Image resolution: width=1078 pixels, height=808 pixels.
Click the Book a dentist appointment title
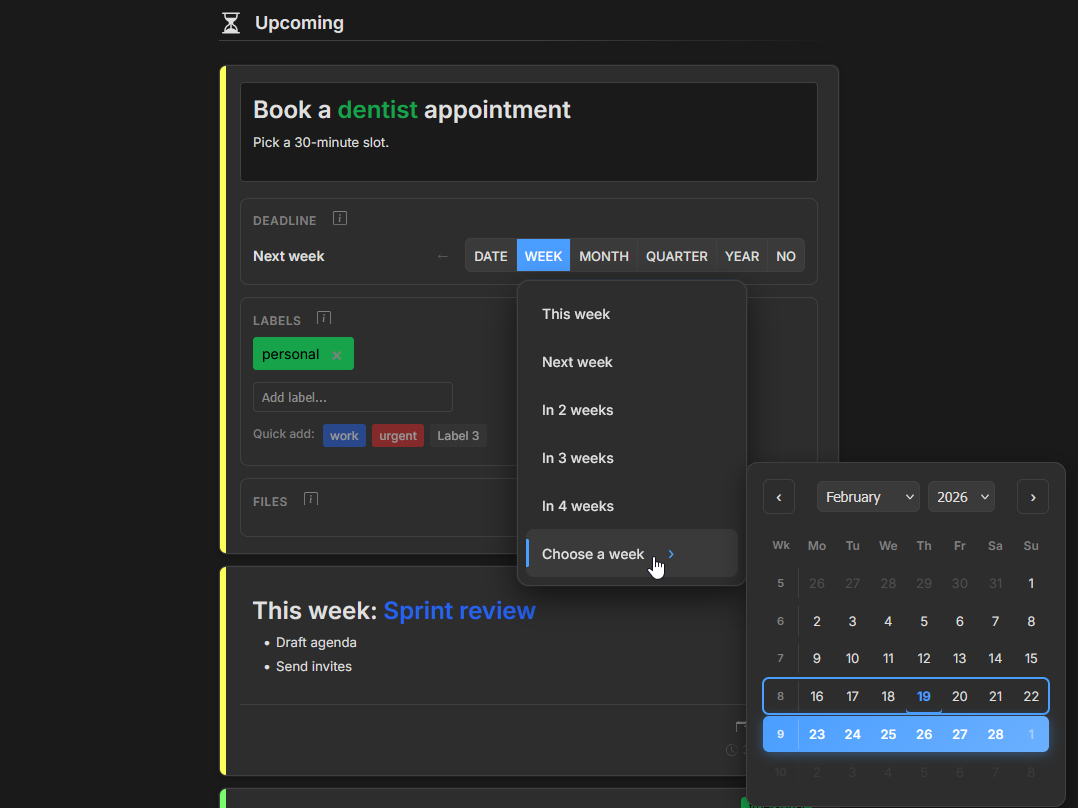click(x=412, y=110)
